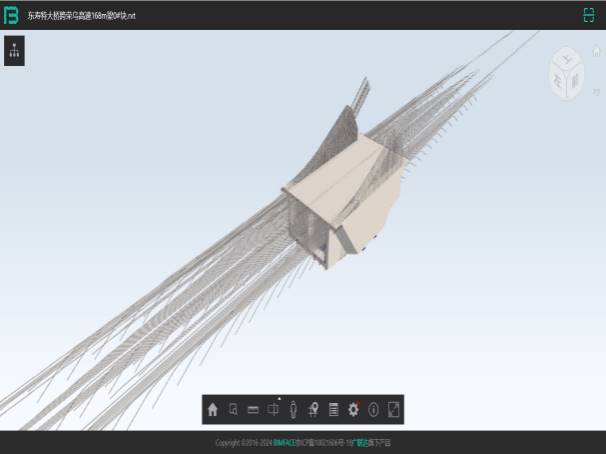Select the zoom rectangle tool
Viewport: 606px width, 454px height.
point(233,409)
